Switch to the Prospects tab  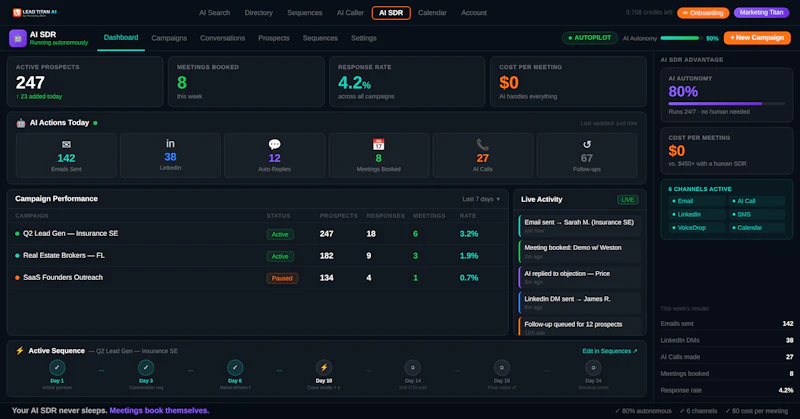tap(273, 38)
